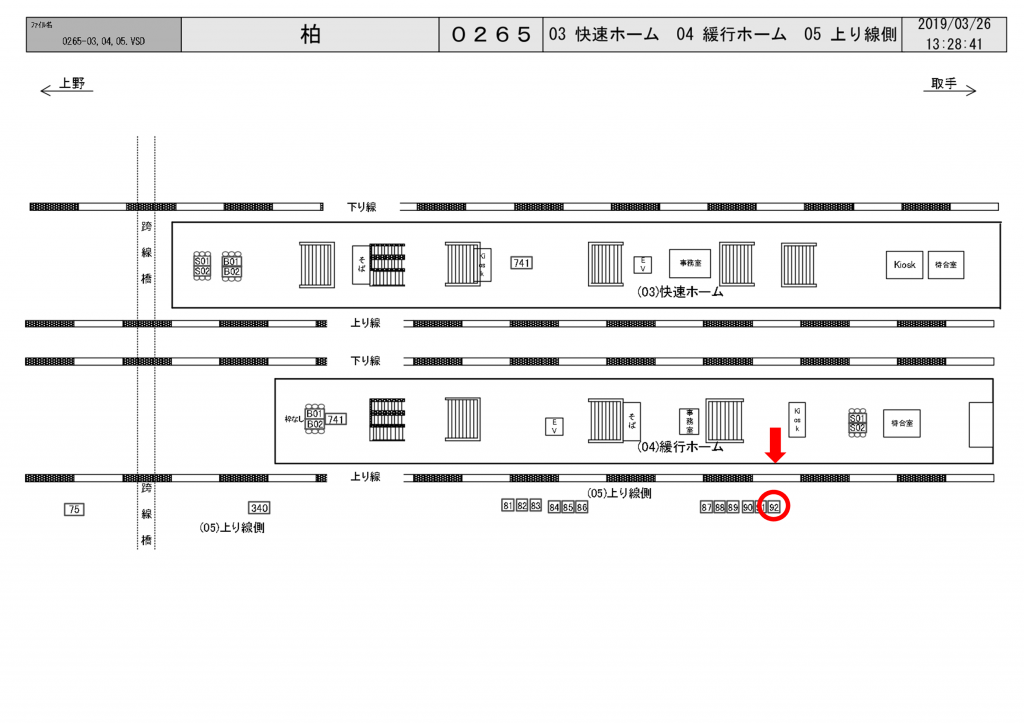1024x724 pixels.
Task: Select the EV elevator box on platform 04
Action: pos(552,425)
